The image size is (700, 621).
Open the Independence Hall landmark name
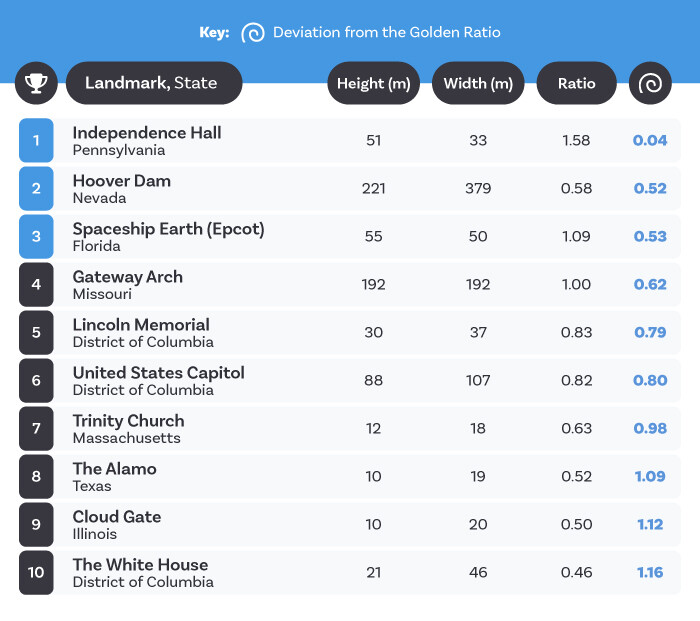tap(147, 133)
